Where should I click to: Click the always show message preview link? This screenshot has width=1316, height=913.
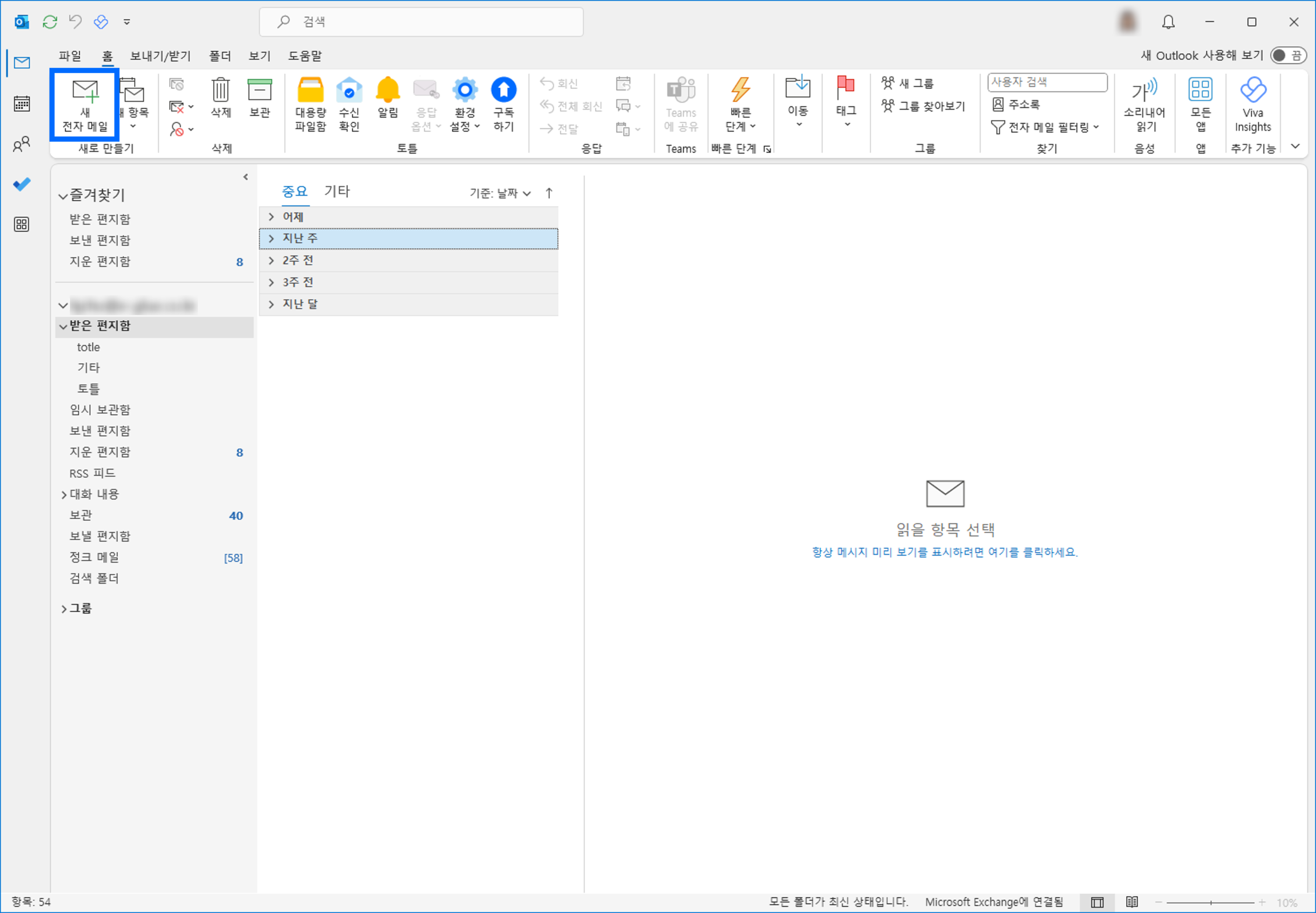[x=944, y=552]
